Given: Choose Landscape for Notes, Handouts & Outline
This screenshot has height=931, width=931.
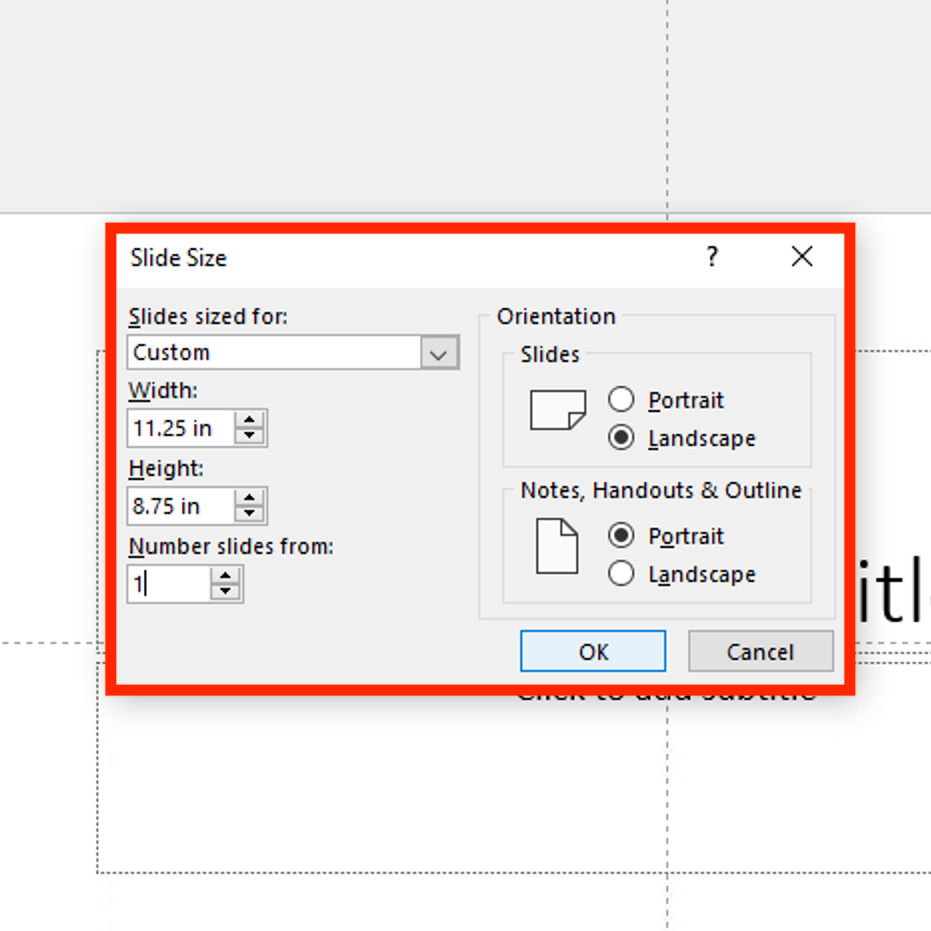Looking at the screenshot, I should pos(621,574).
